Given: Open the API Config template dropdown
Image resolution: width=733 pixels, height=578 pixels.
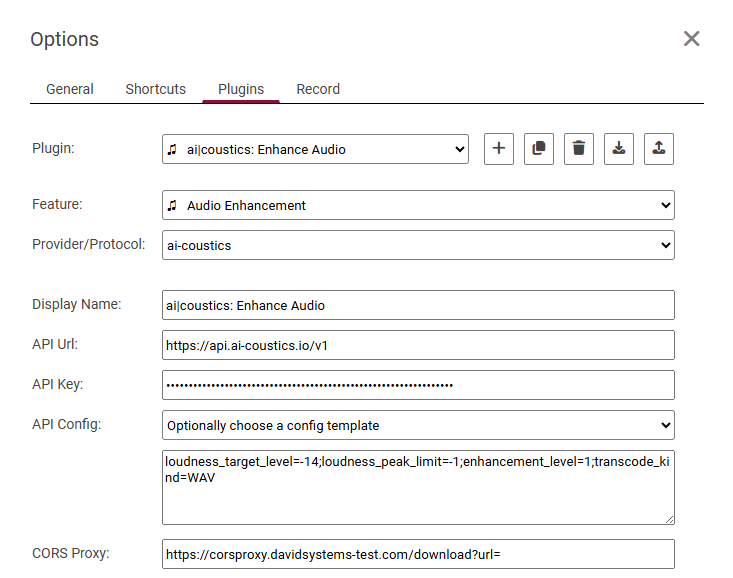Looking at the screenshot, I should click(x=418, y=425).
